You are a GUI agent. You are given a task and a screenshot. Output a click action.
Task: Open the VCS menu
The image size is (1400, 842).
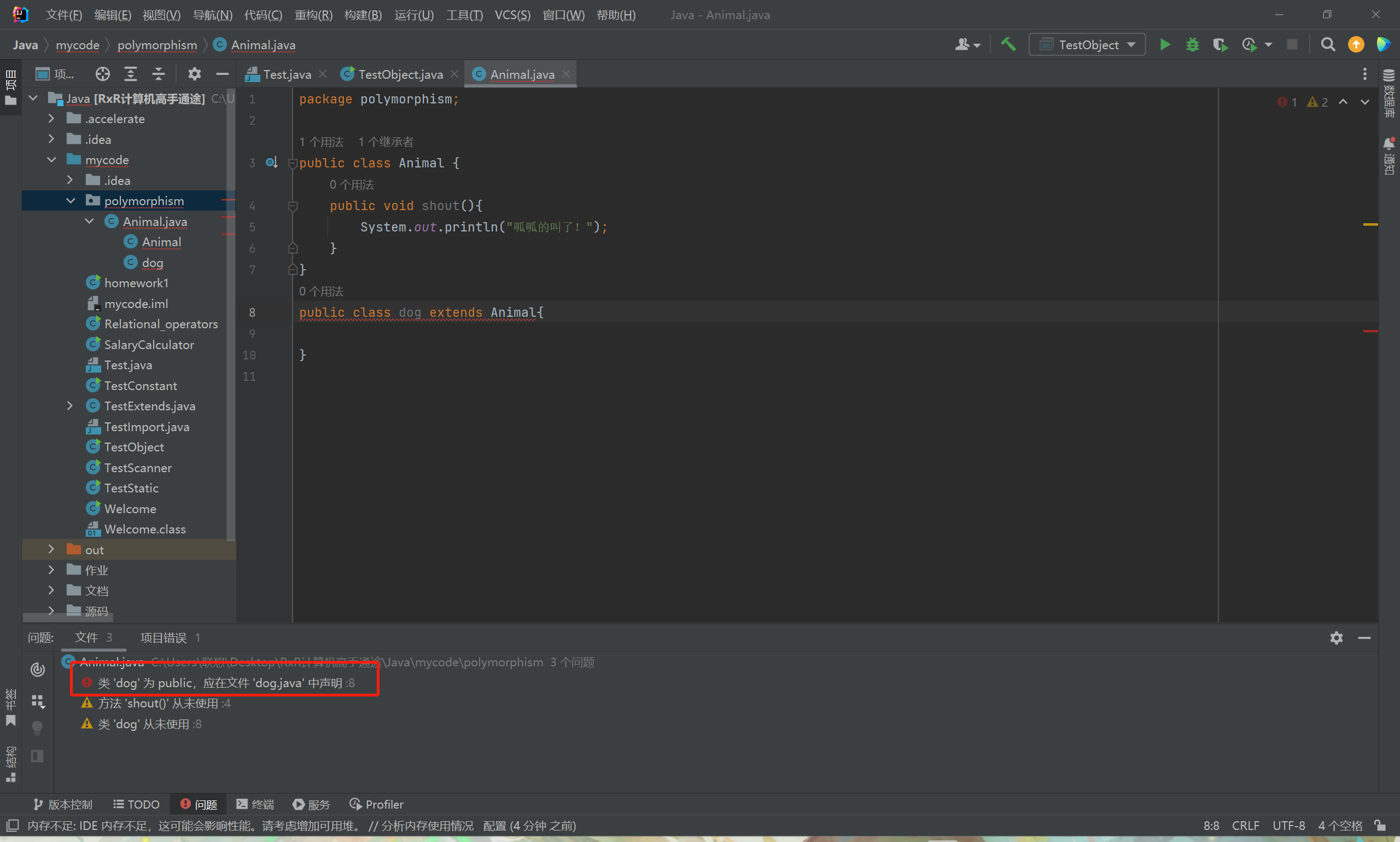click(x=512, y=15)
